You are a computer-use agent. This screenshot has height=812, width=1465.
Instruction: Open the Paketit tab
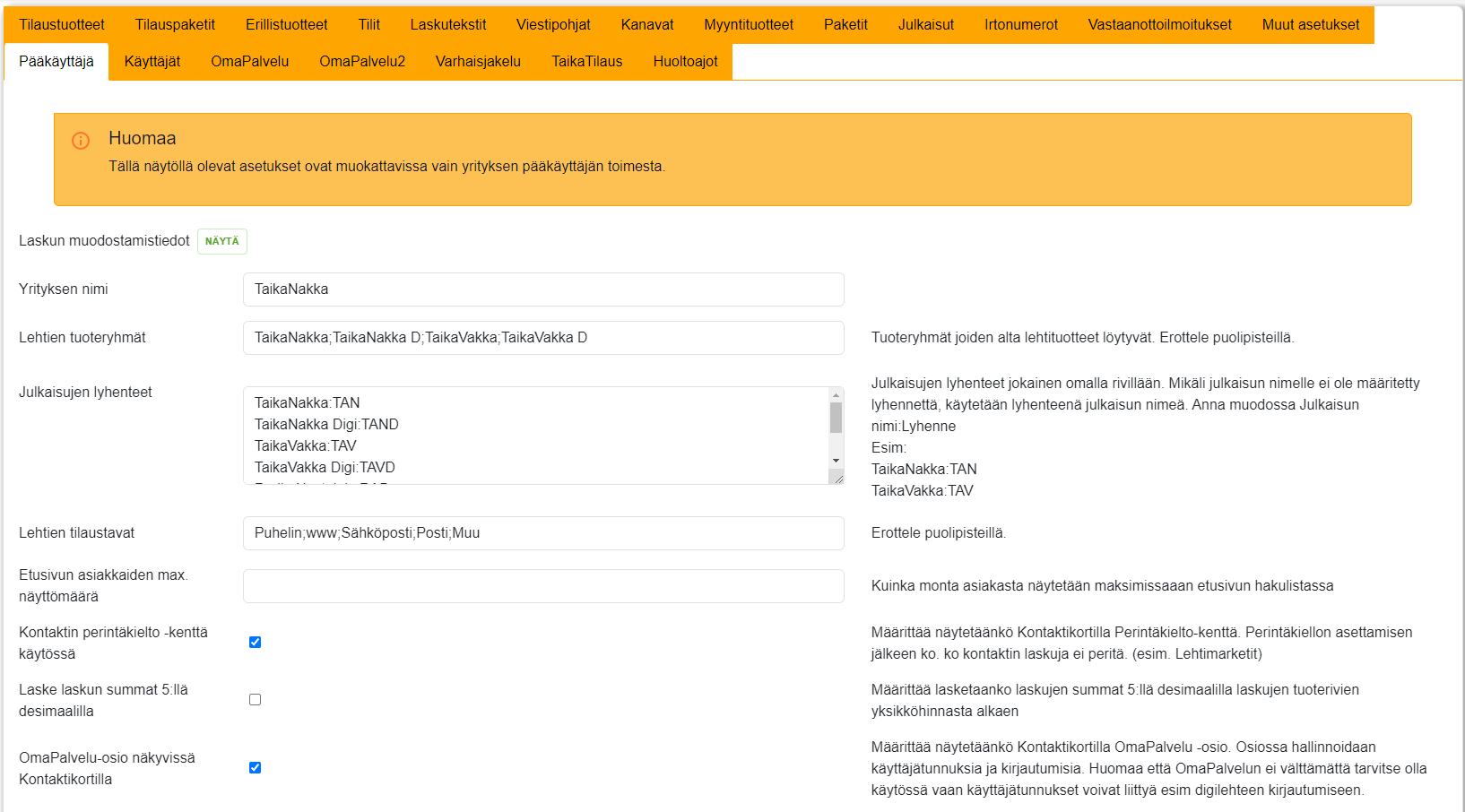click(845, 25)
